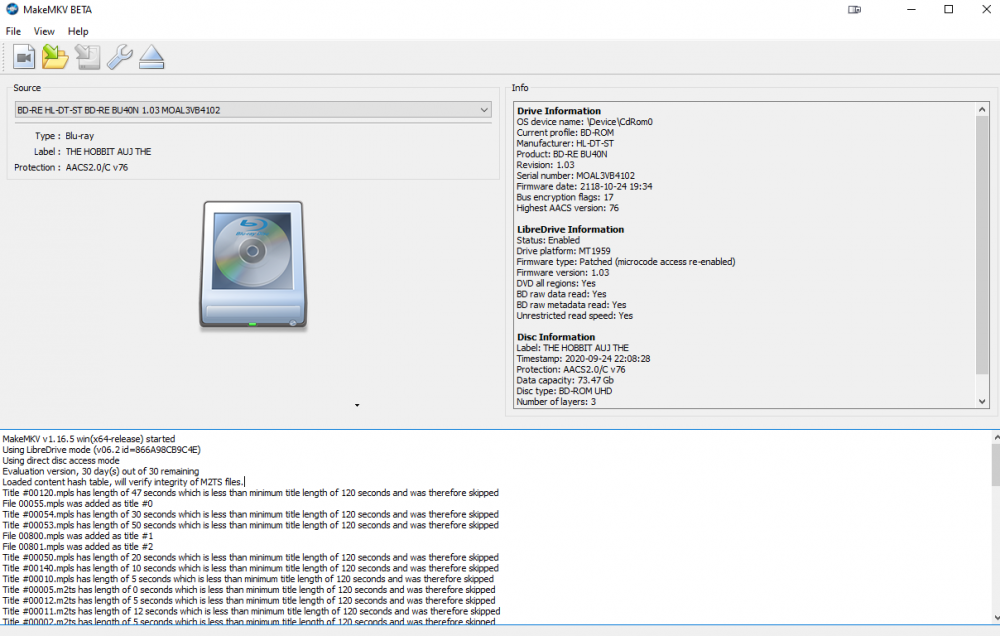Click the Drive platform: MT1959 line
1000x636 pixels.
click(563, 251)
